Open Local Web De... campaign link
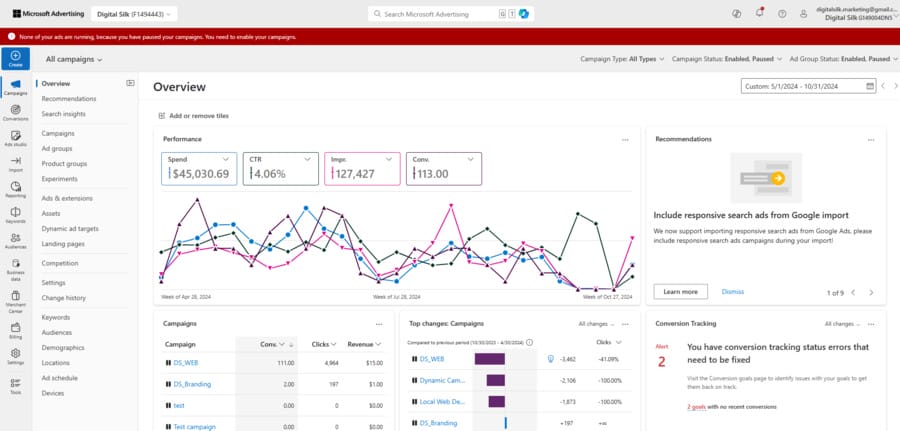Screen dimensions: 900x431 coord(442,401)
